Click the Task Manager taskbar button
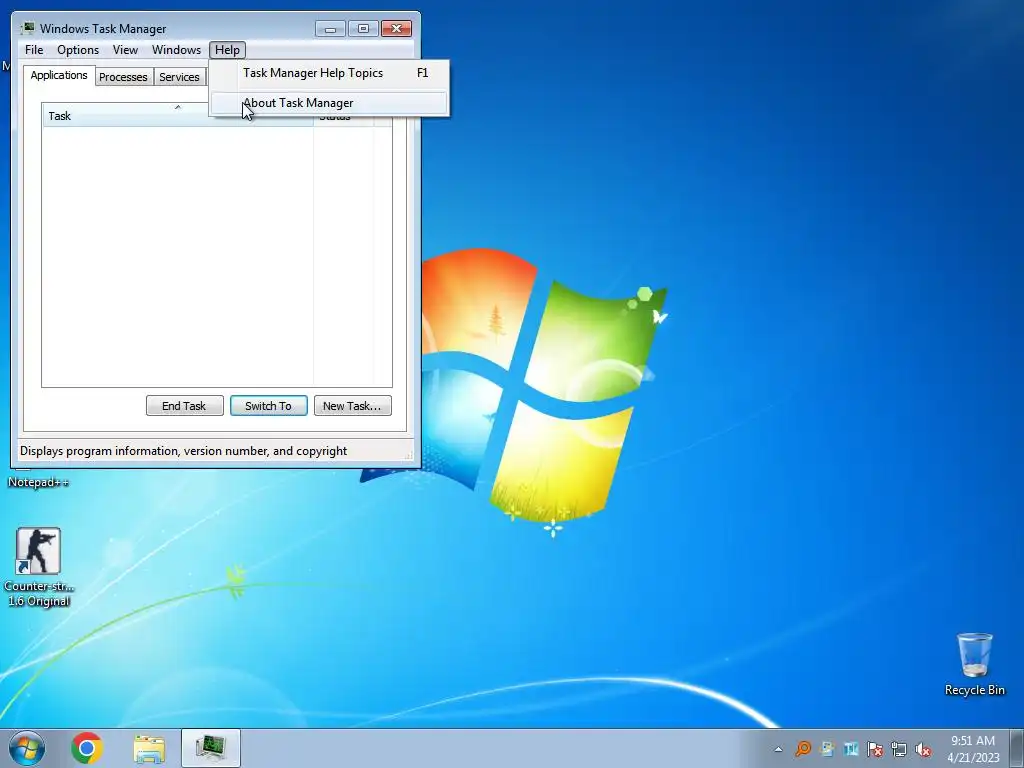1024x768 pixels. [211, 748]
